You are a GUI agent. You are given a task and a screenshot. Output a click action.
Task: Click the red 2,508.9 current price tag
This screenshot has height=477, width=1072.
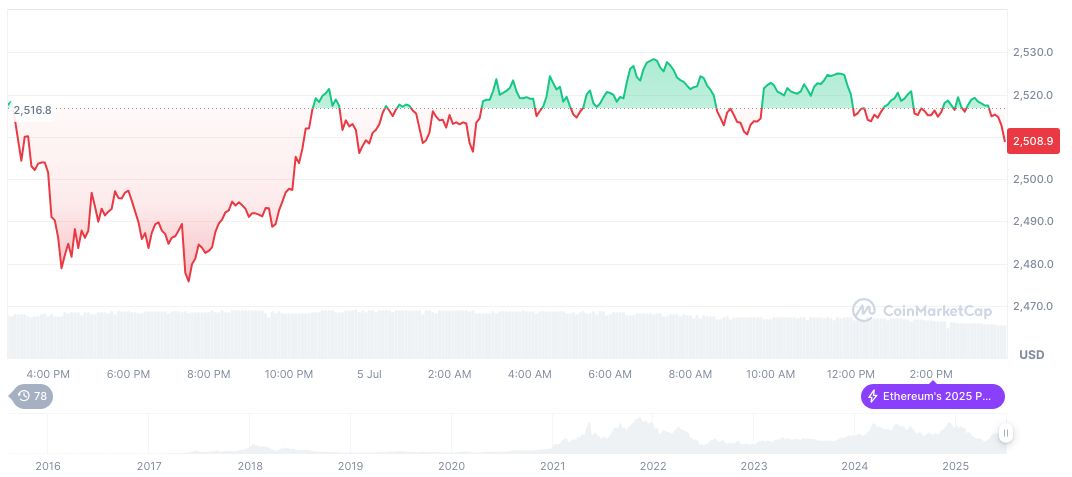[1032, 141]
